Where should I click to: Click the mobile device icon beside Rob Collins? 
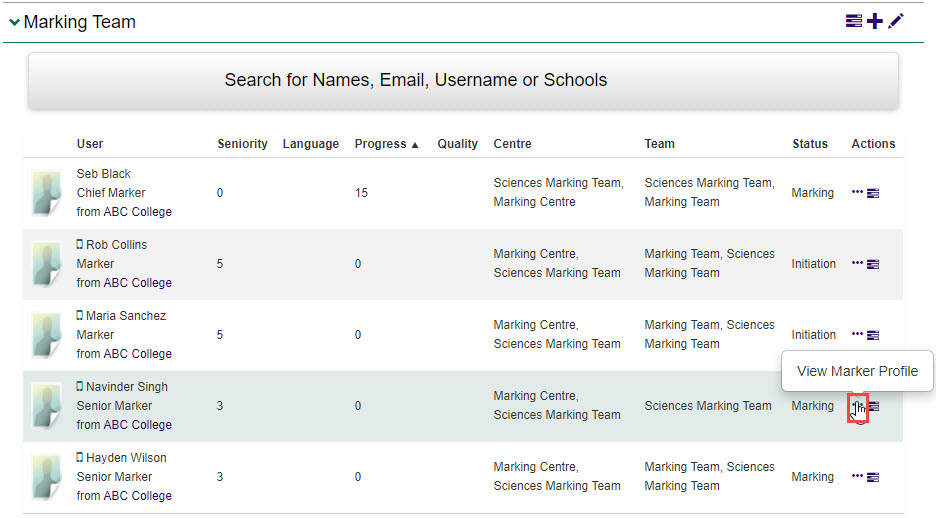[x=80, y=245]
